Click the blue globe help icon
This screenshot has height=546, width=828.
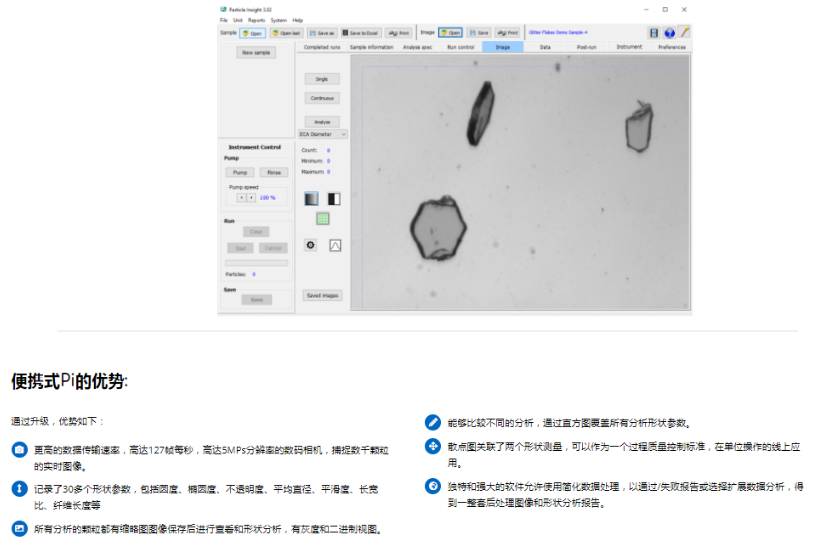tap(669, 33)
